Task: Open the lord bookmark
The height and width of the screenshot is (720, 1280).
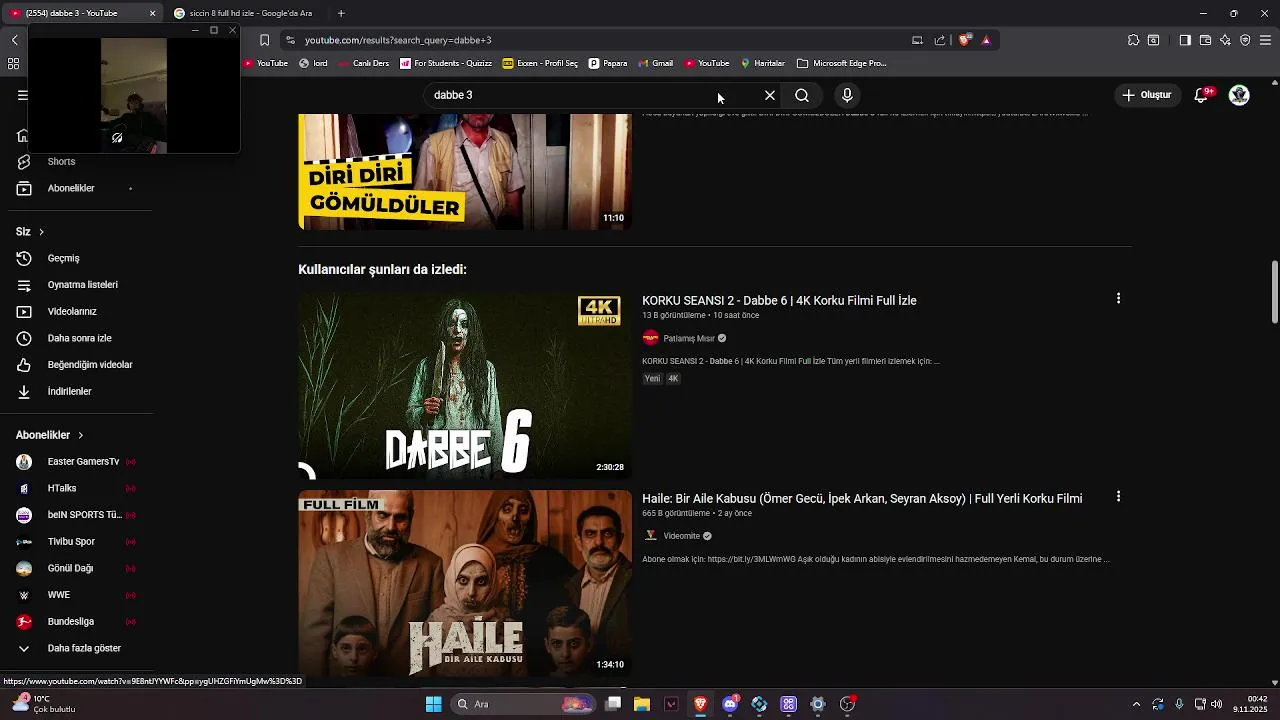Action: [312, 63]
